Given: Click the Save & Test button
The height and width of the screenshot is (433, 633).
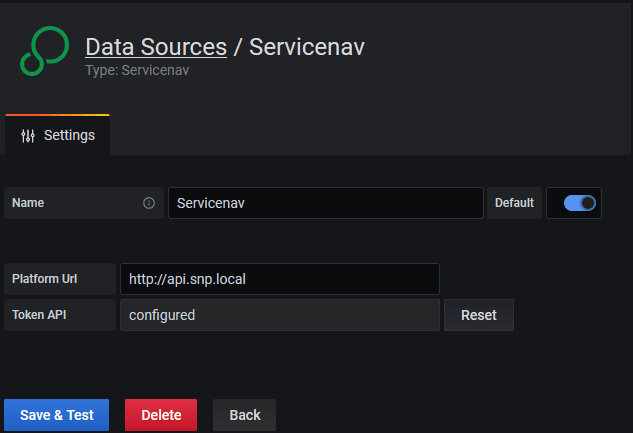Looking at the screenshot, I should (57, 415).
